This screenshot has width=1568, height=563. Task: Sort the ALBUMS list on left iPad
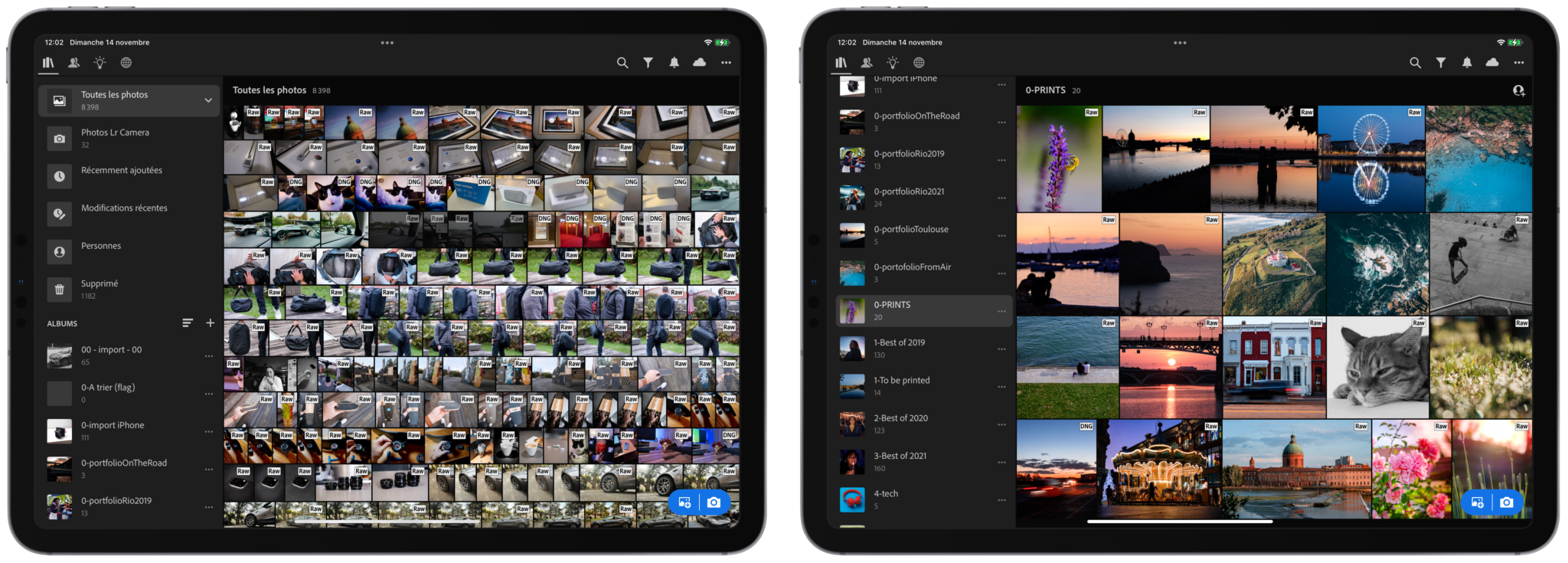click(188, 323)
